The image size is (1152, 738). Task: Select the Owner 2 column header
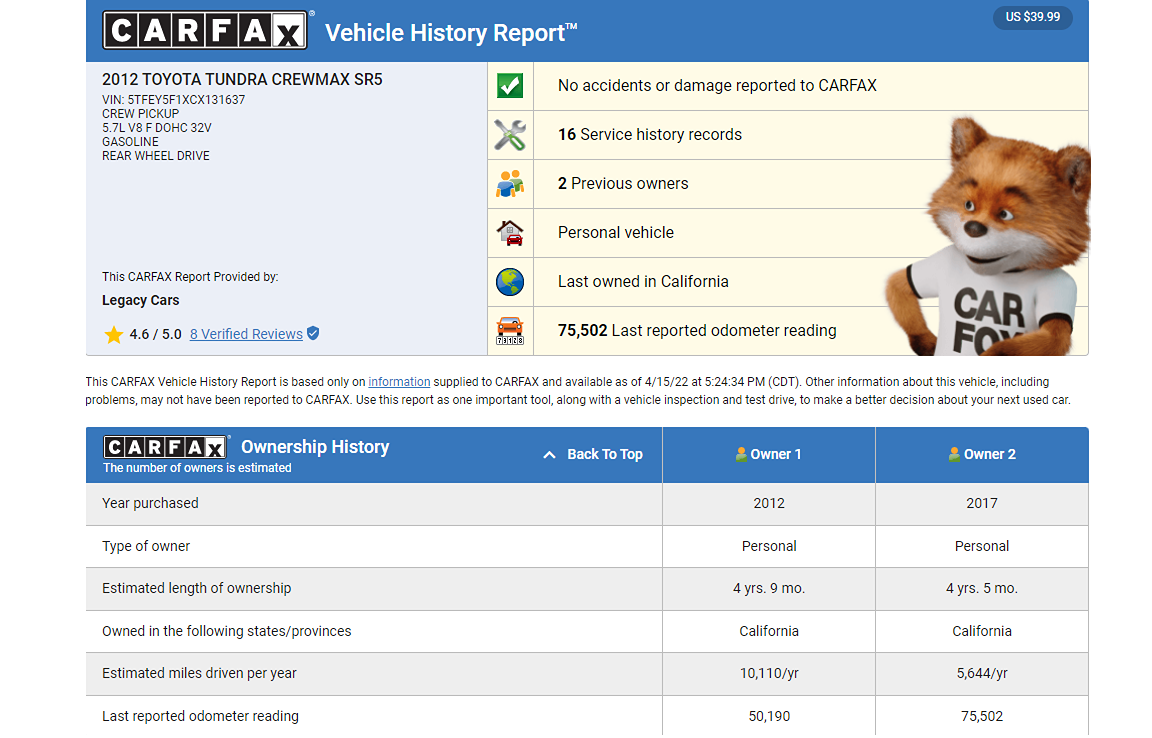pos(981,455)
